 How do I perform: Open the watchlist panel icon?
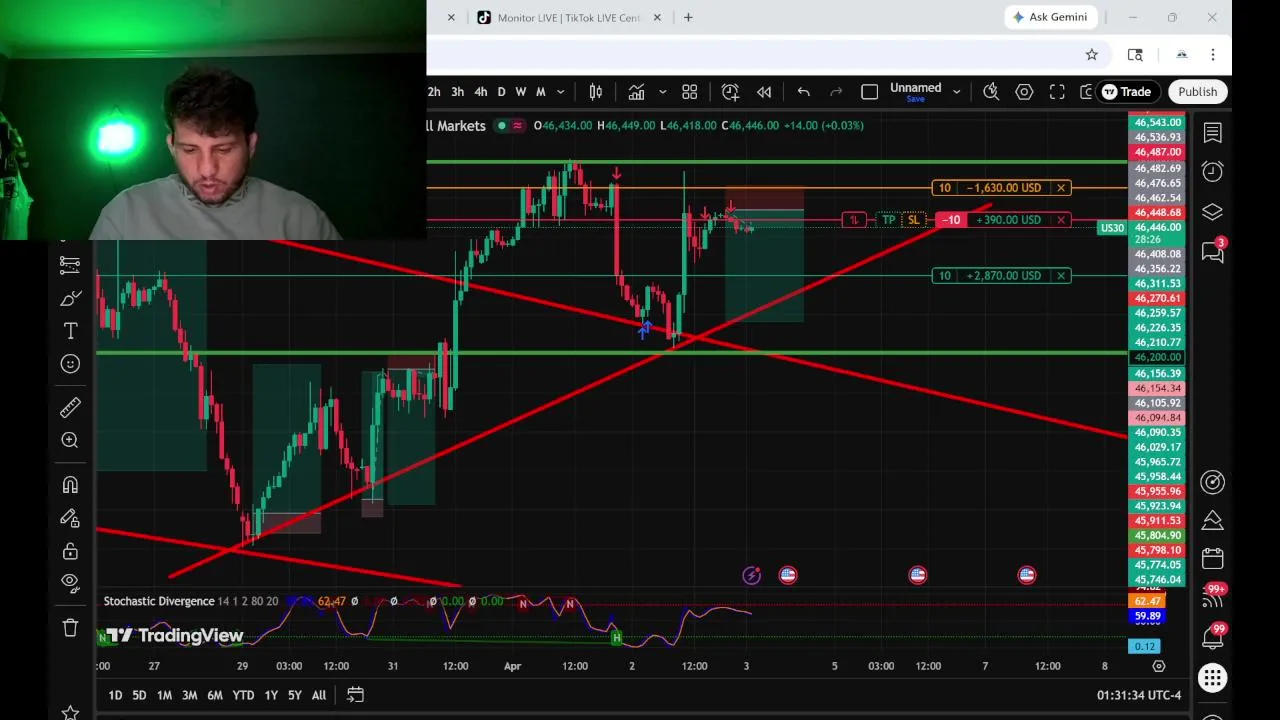pos(1213,133)
